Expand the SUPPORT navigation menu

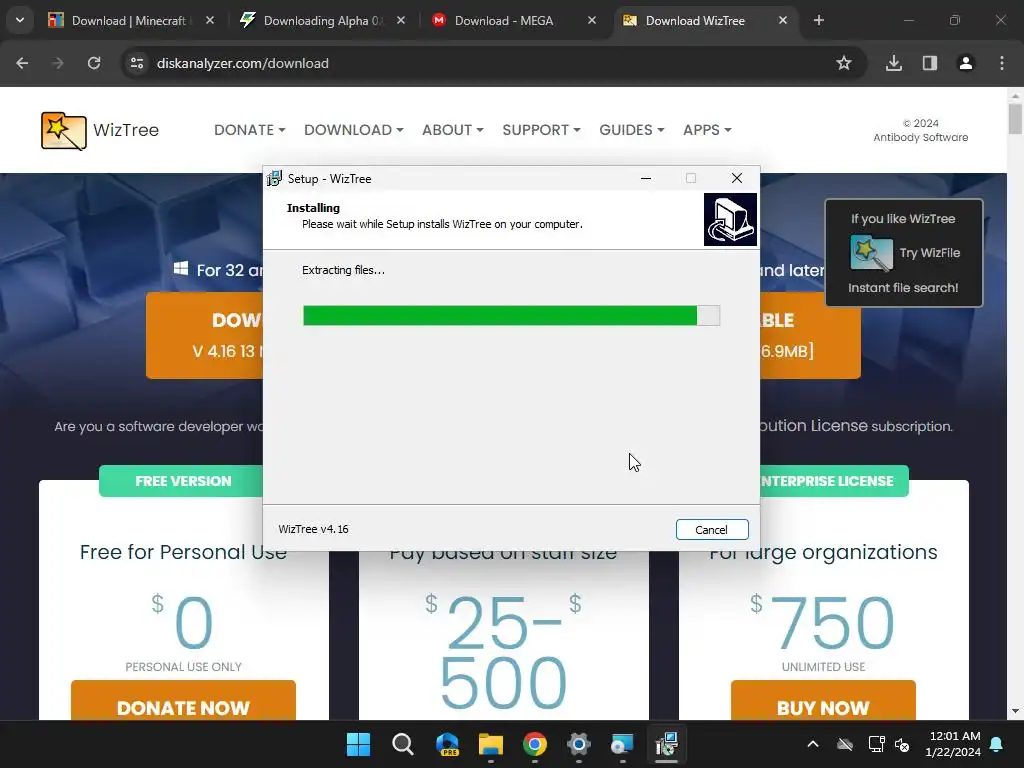pos(541,130)
